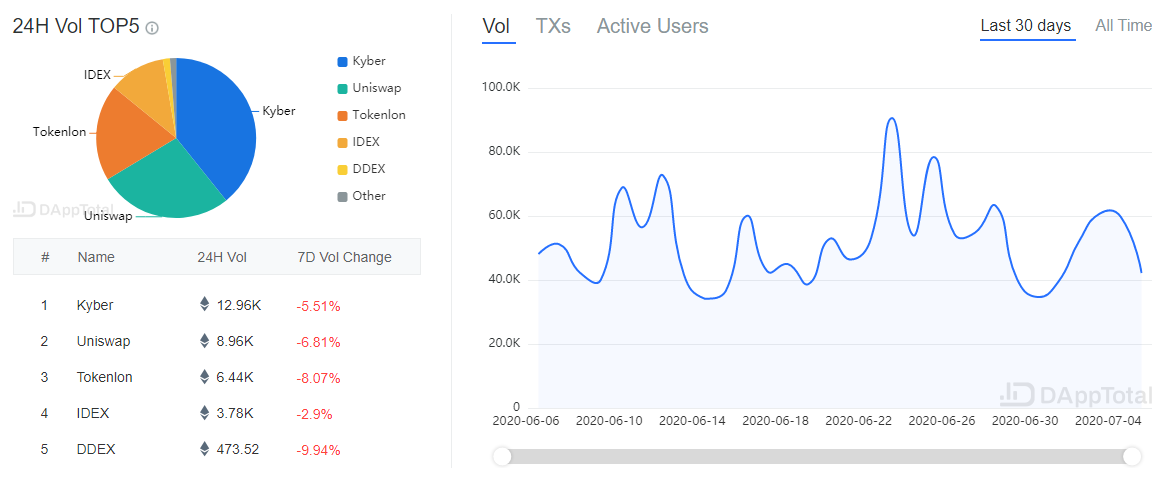Image resolution: width=1167 pixels, height=477 pixels.
Task: Click the 473.52 volume value
Action: pos(237,449)
